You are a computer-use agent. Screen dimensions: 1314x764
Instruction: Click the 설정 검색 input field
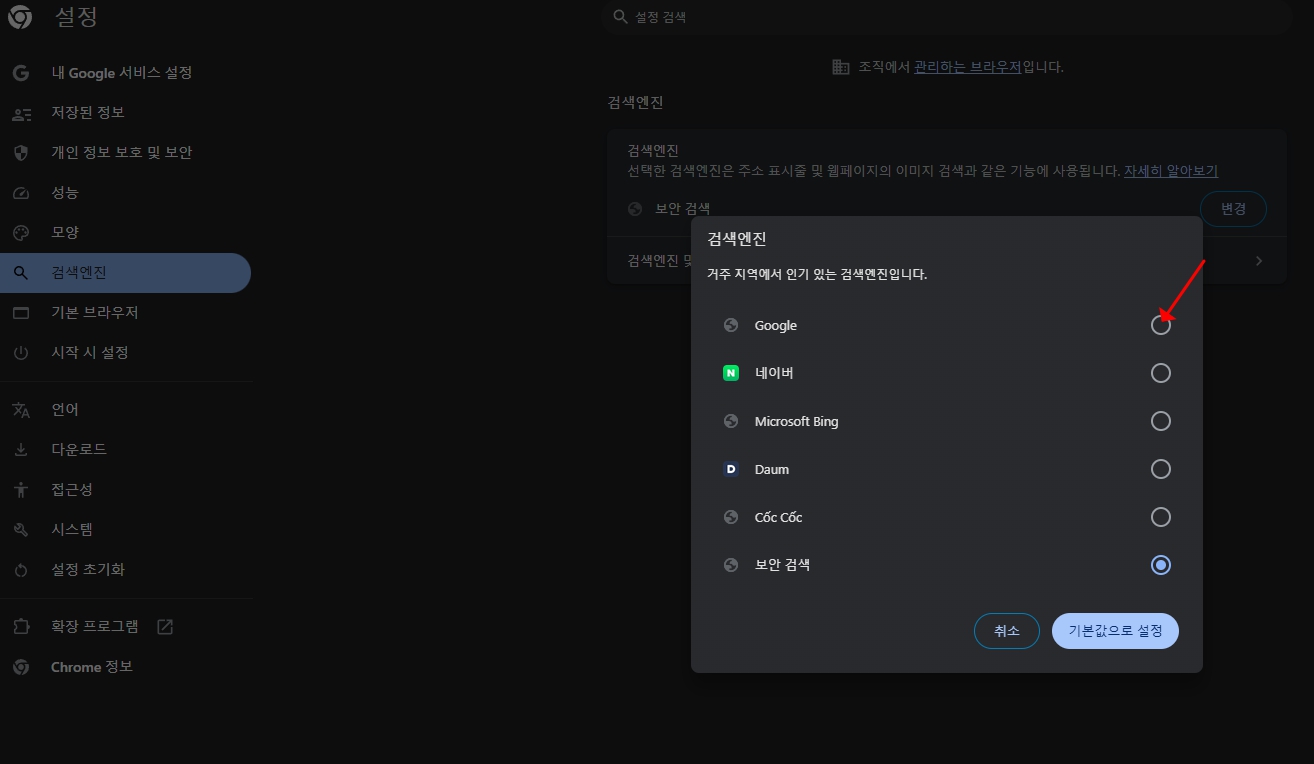point(947,17)
